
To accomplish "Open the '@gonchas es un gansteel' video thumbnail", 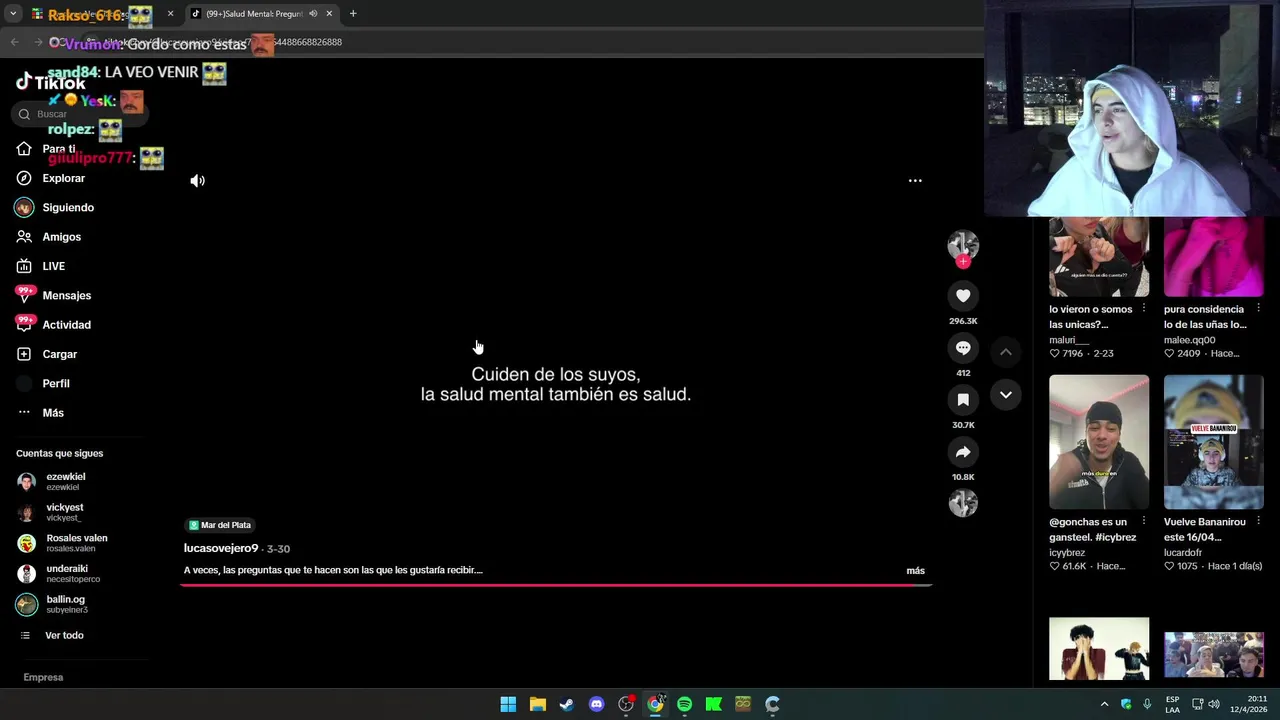I will tap(1099, 442).
